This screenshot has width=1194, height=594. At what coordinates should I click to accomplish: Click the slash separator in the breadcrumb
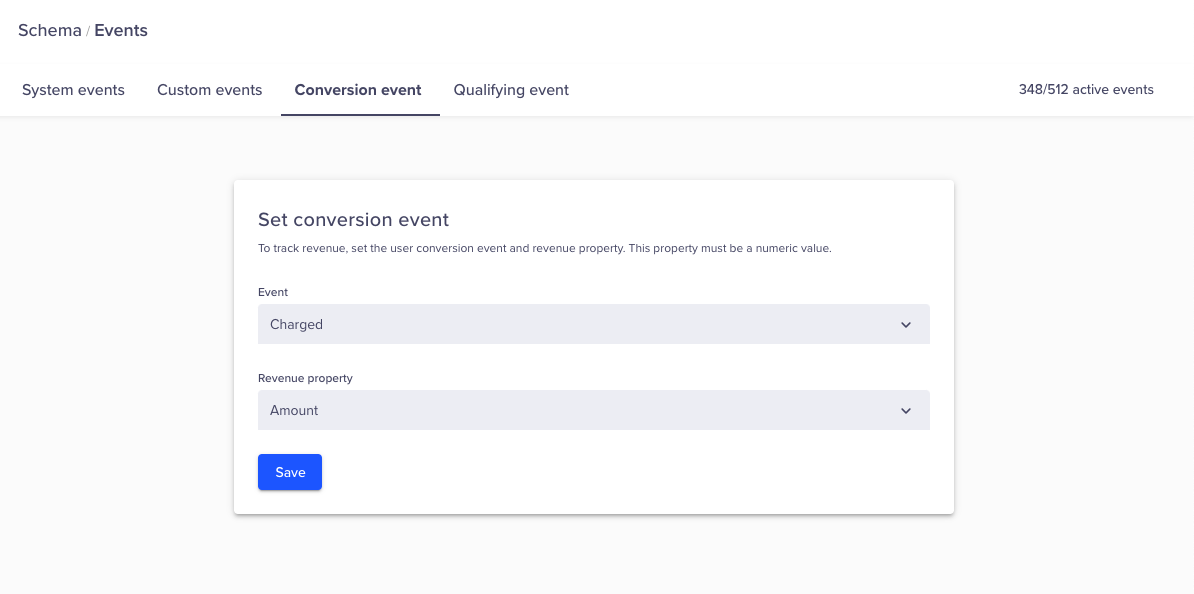88,30
